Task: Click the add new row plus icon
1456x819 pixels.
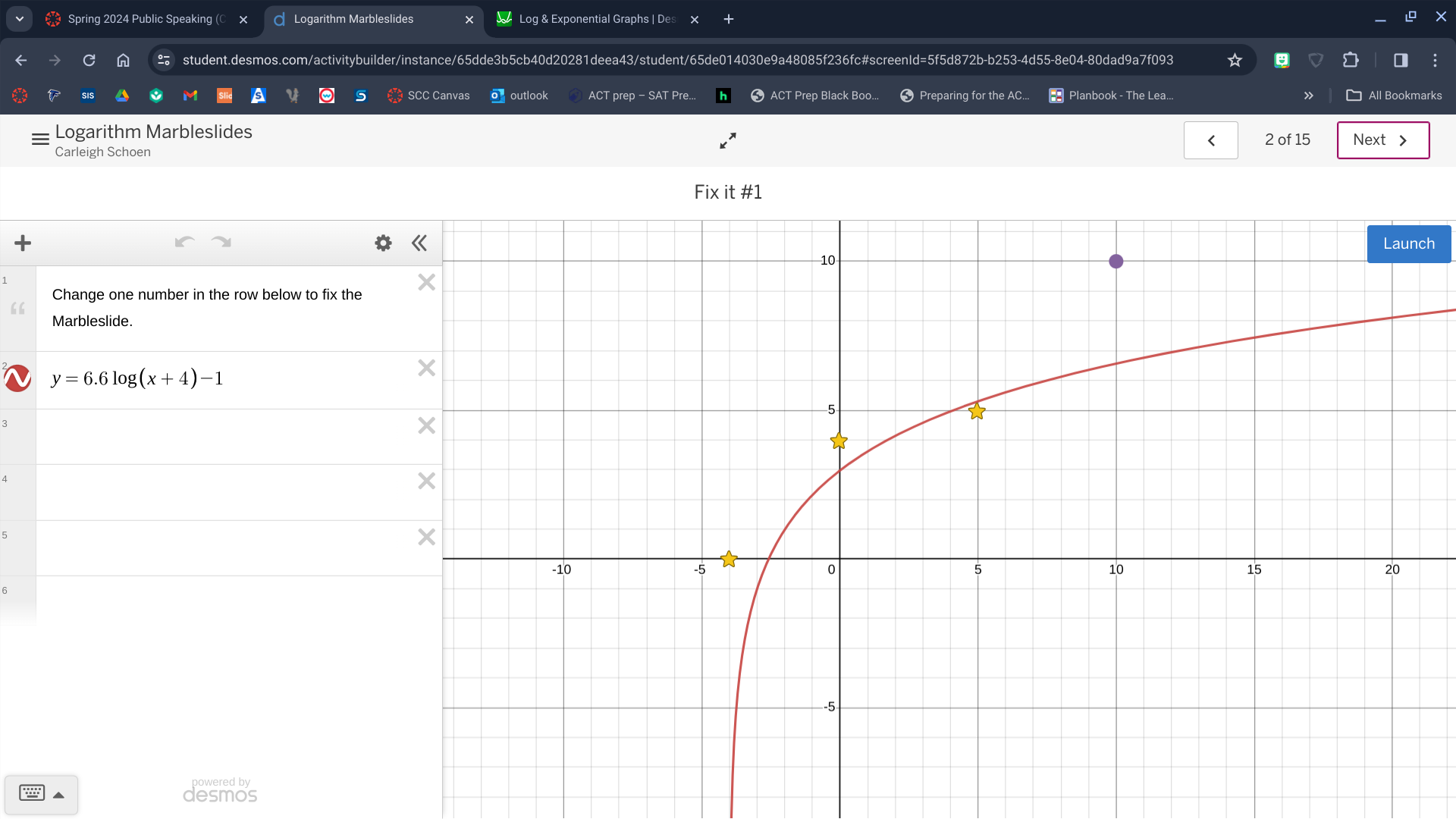Action: tap(22, 243)
